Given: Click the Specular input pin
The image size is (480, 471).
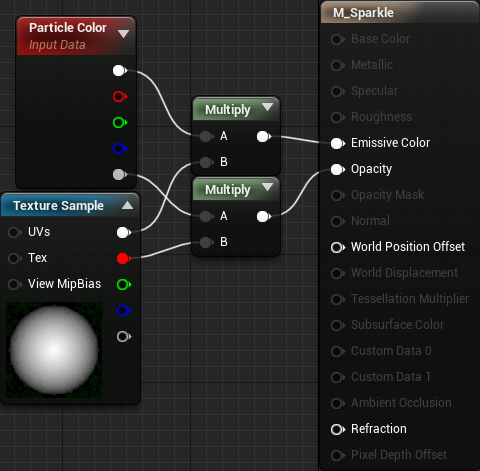Looking at the screenshot, I should click(x=338, y=91).
